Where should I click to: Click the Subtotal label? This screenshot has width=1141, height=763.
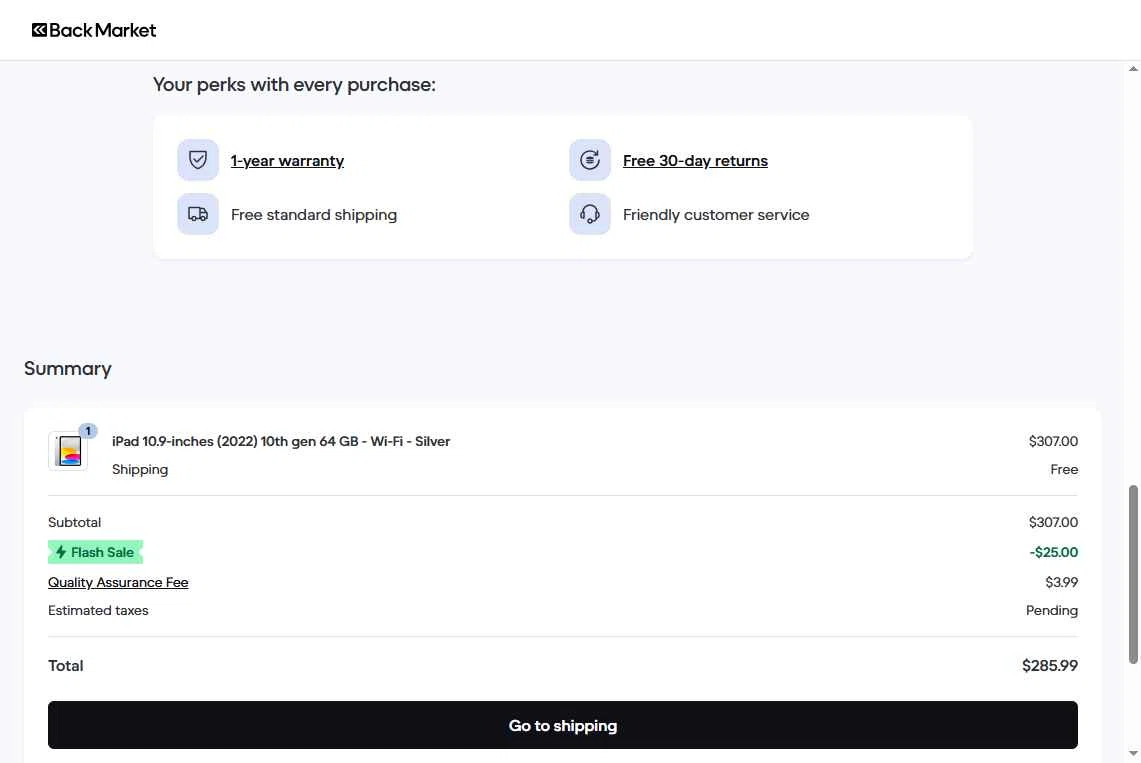pyautogui.click(x=74, y=522)
